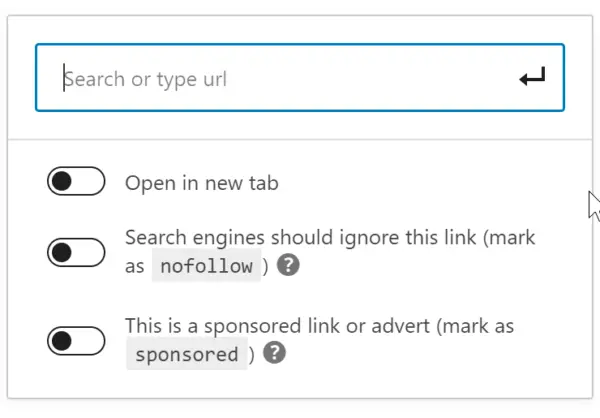This screenshot has width=600, height=418.
Task: Open the help icon beside nofollow
Action: coord(288,265)
